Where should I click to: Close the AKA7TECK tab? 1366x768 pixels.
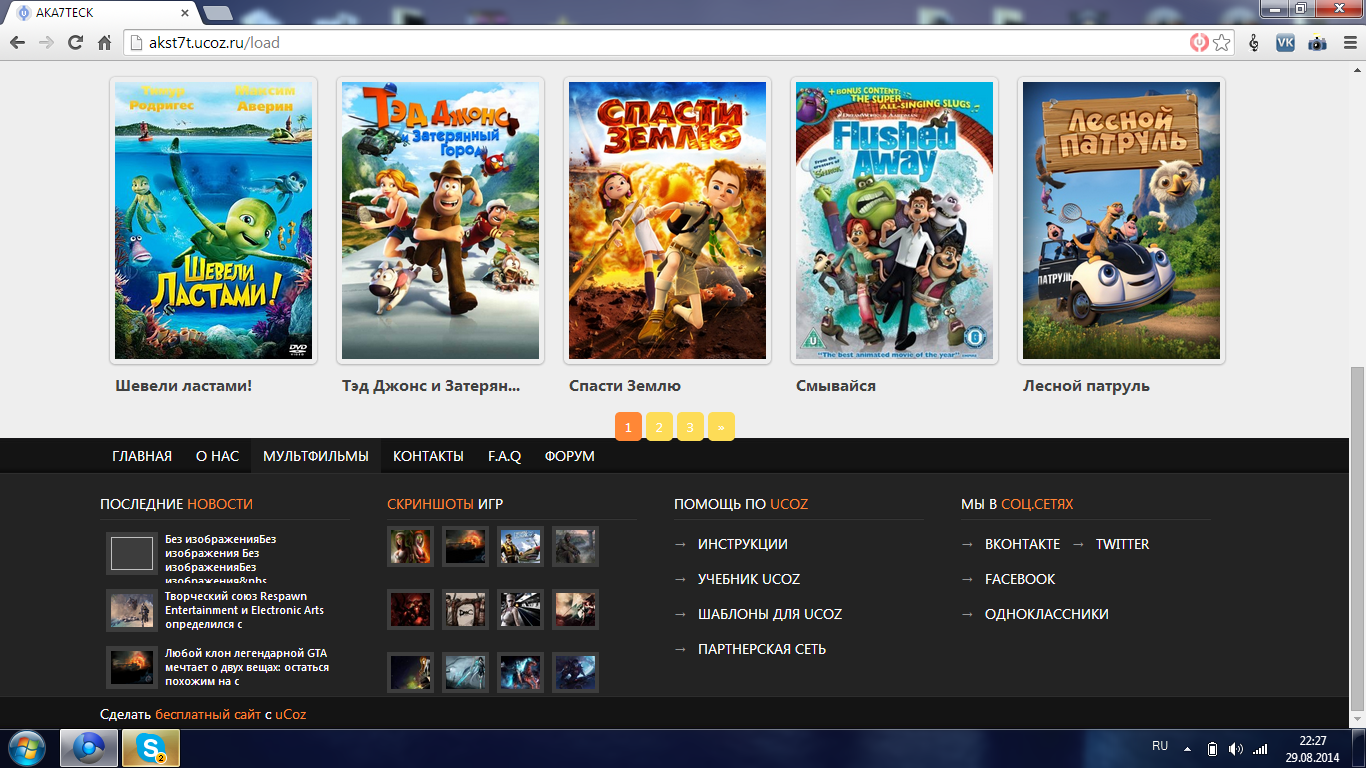(183, 13)
